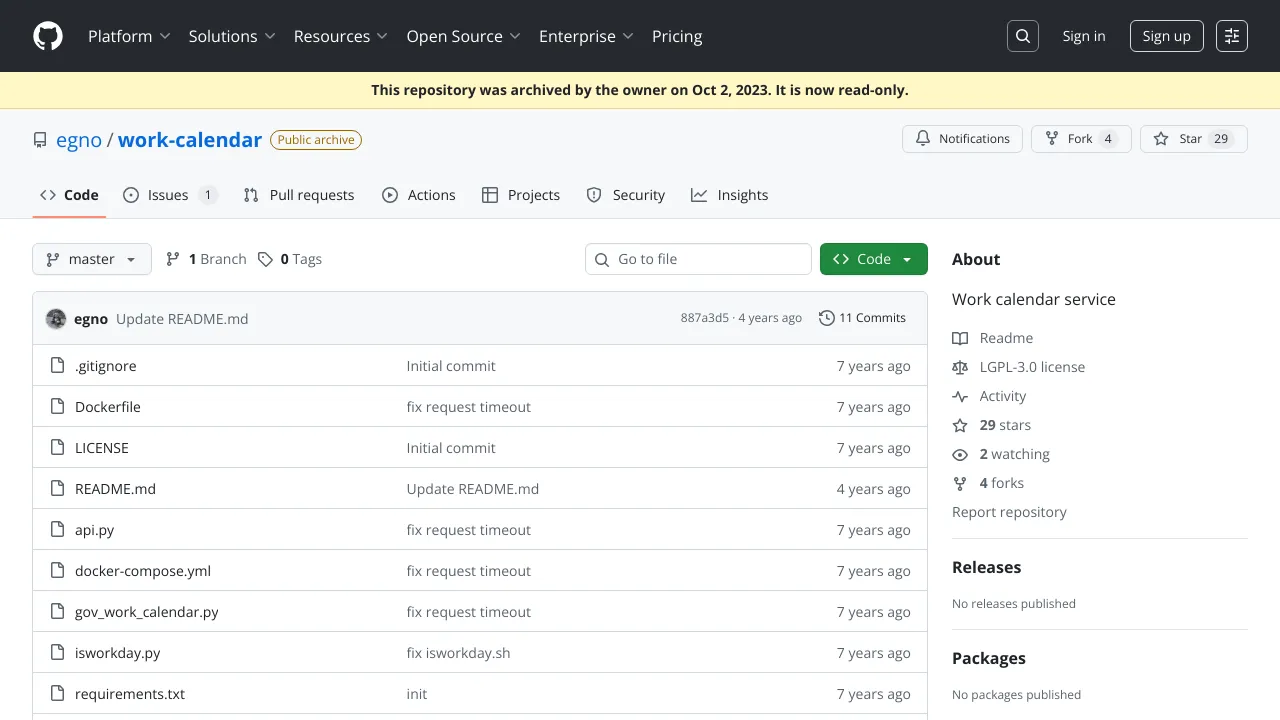The width and height of the screenshot is (1280, 720).
Task: Open the 'init' commit message for requirements.txt
Action: pyautogui.click(x=417, y=694)
